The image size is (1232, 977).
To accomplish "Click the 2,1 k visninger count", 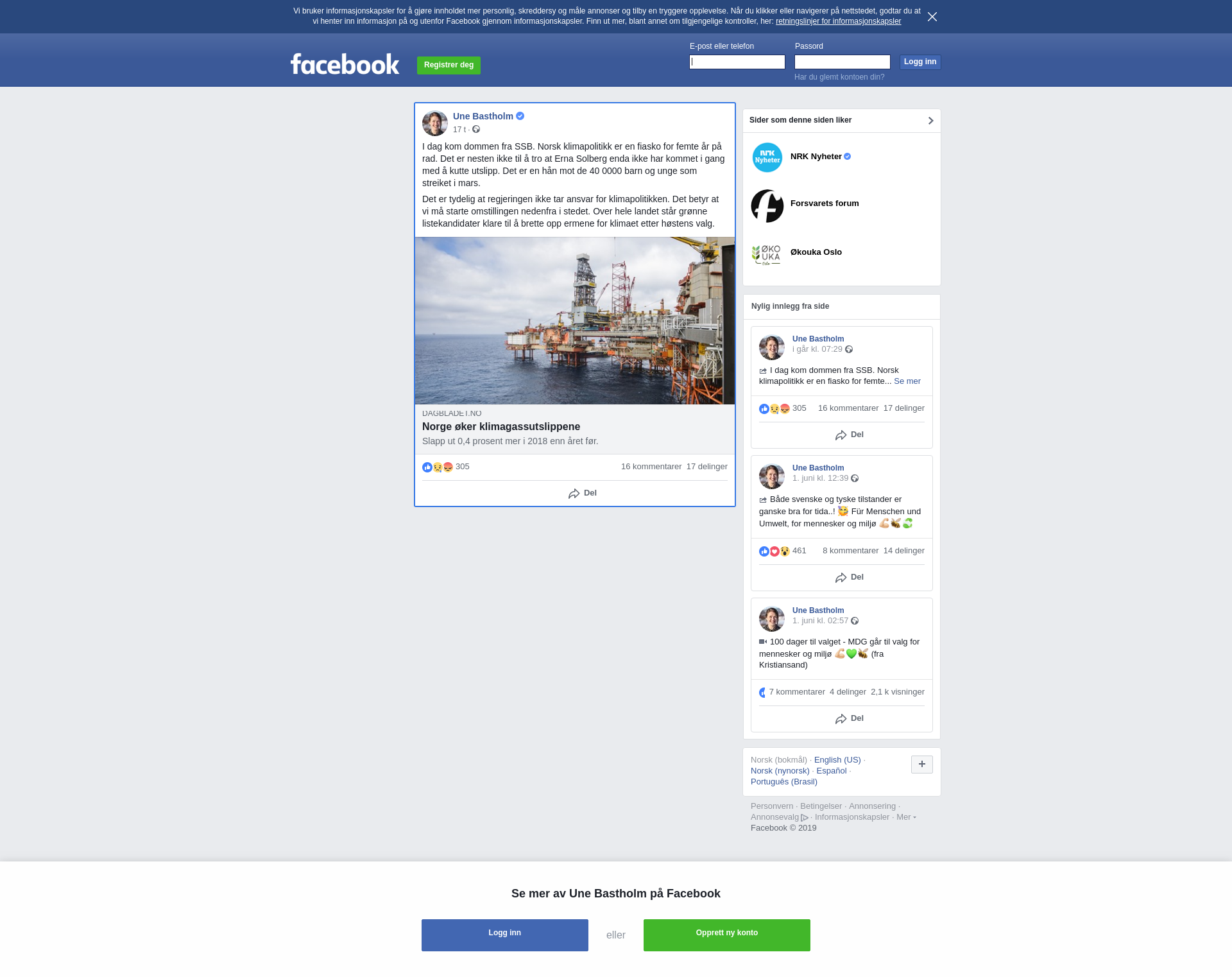I will pyautogui.click(x=898, y=692).
